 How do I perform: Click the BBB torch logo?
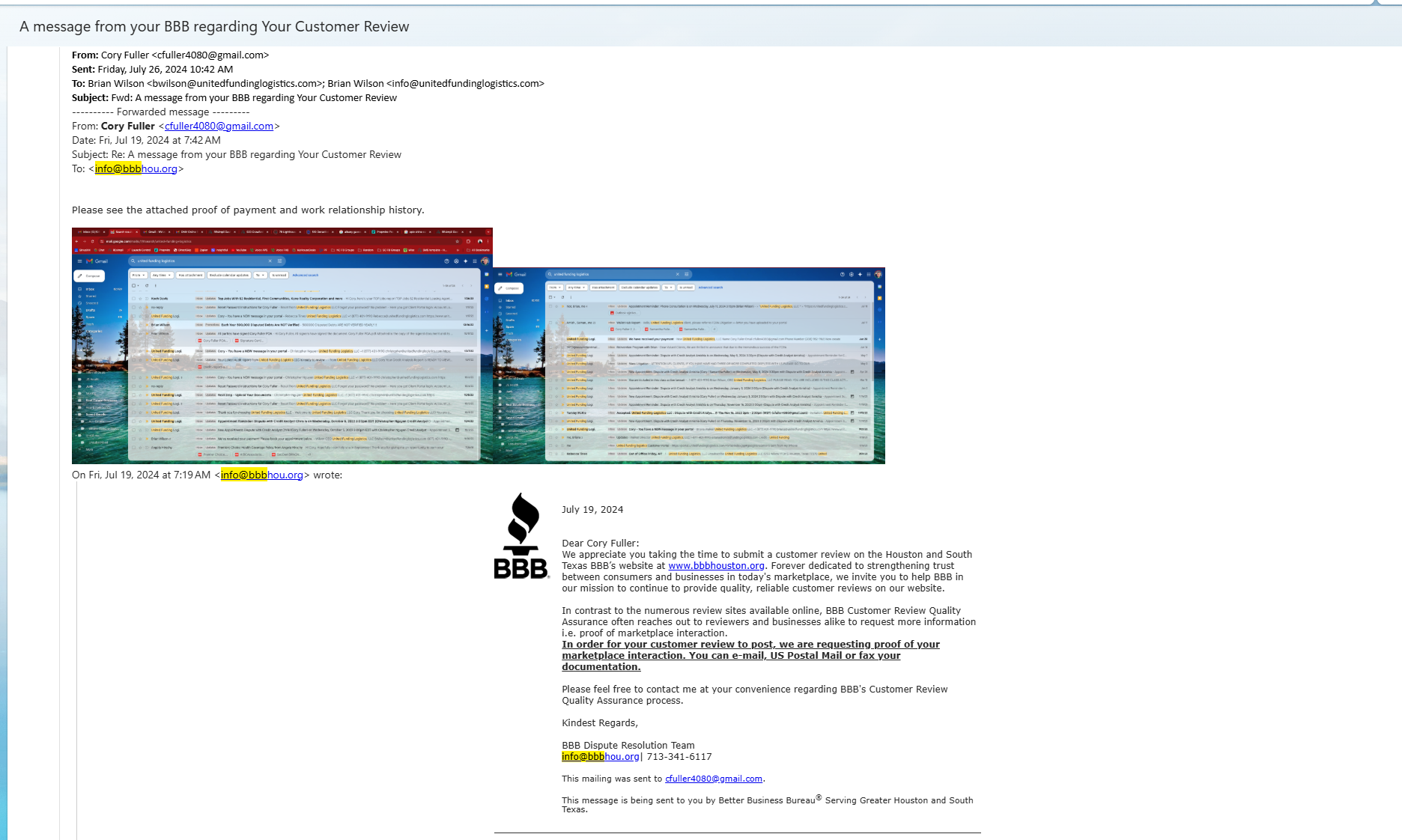click(x=521, y=536)
